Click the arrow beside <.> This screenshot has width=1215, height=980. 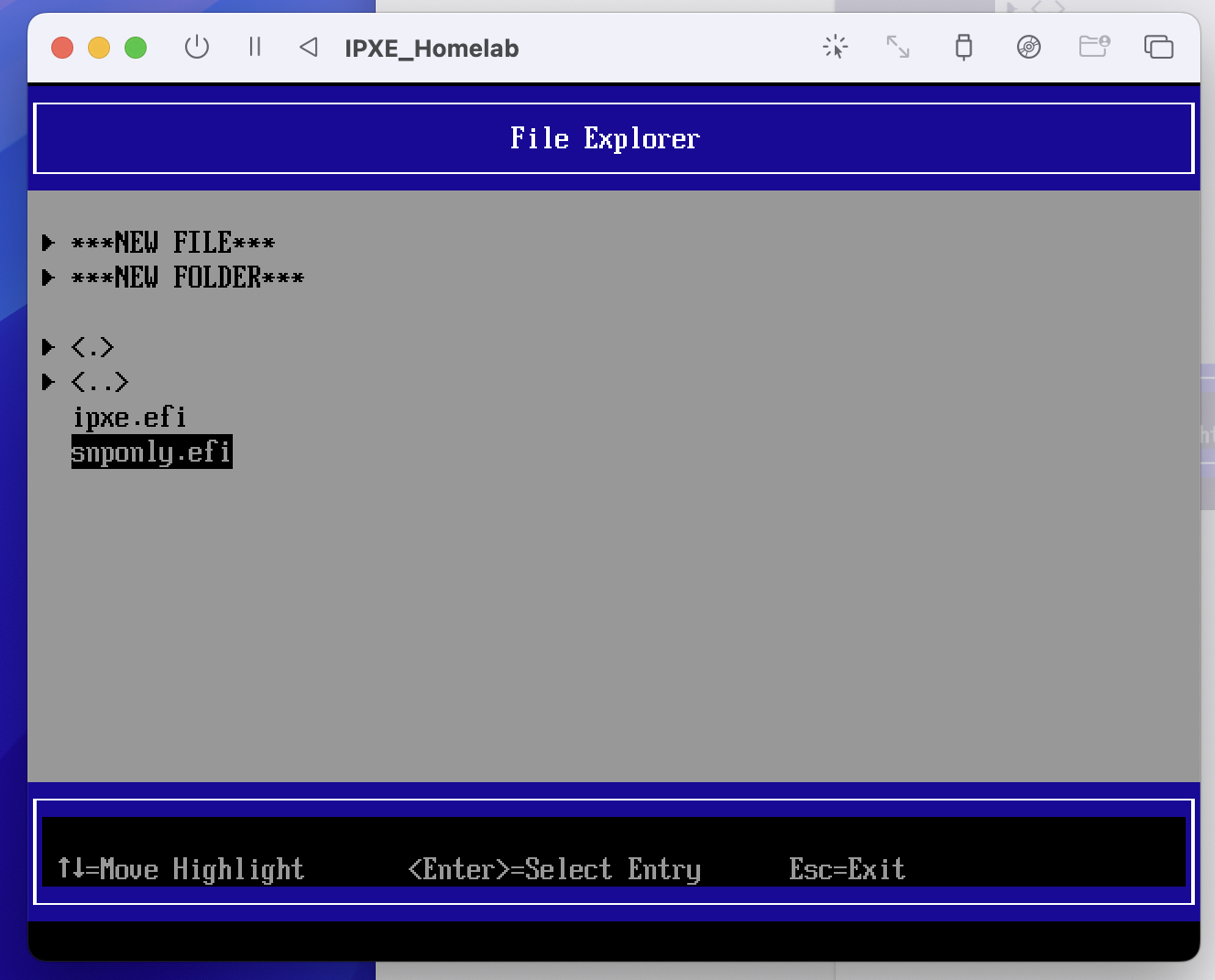pyautogui.click(x=49, y=347)
